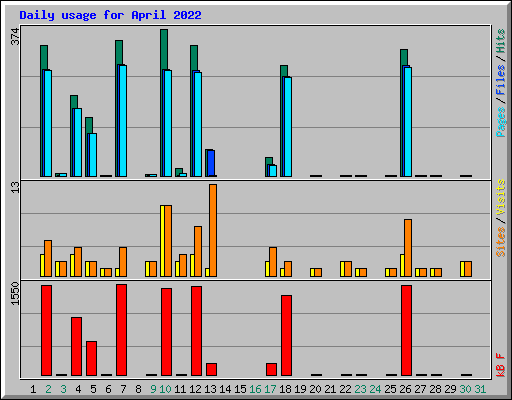Click the cyan pages bar for day 18
Image resolution: width=512 pixels, height=400 pixels.
click(288, 127)
